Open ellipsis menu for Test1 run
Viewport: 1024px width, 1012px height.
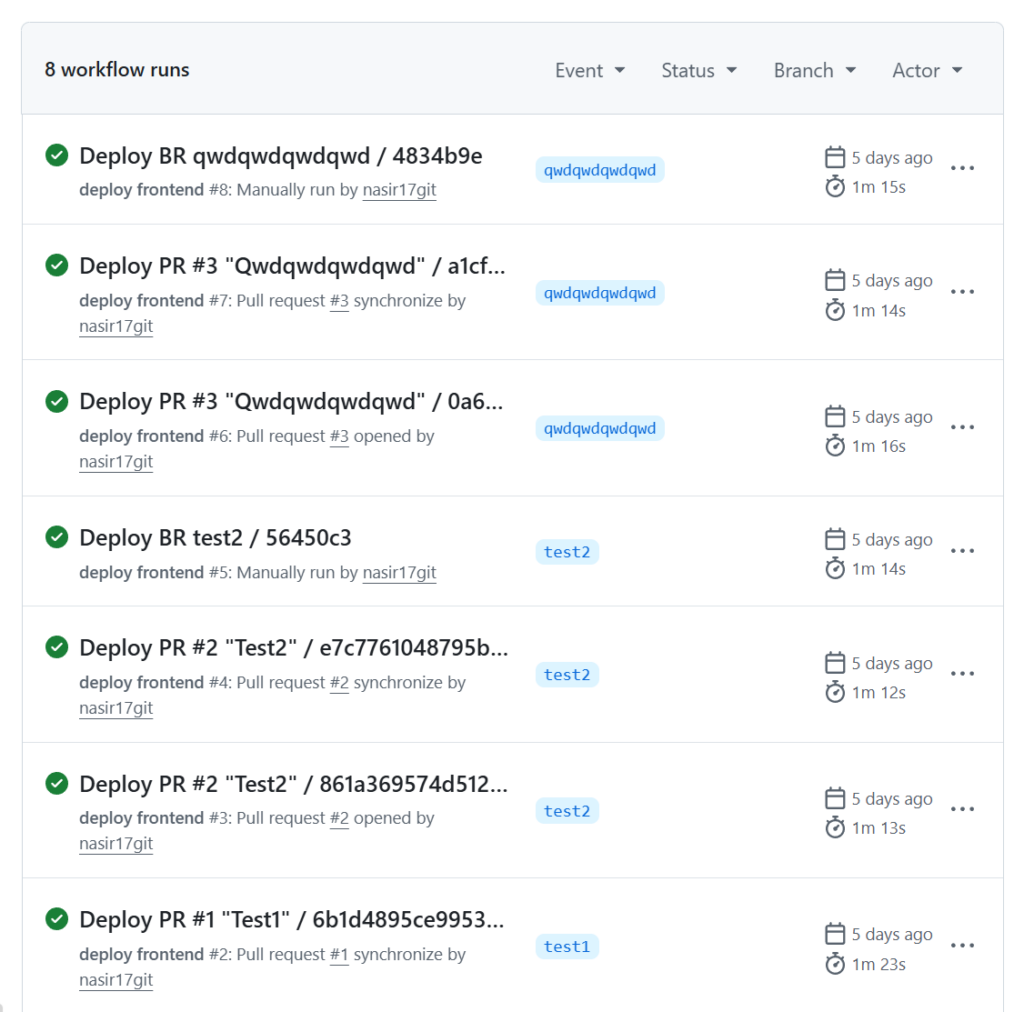tap(962, 945)
